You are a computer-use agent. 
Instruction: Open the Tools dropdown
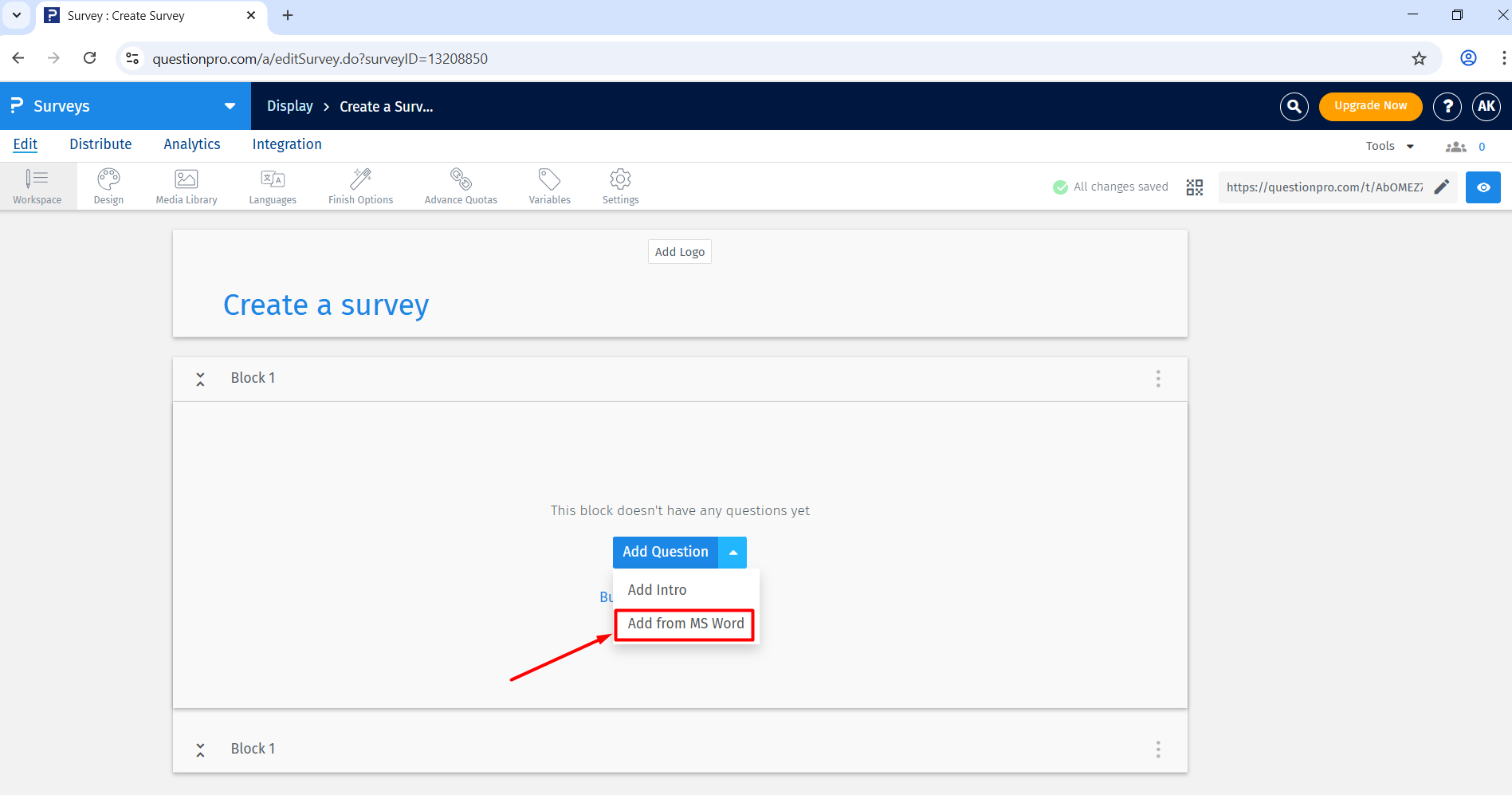(1388, 145)
